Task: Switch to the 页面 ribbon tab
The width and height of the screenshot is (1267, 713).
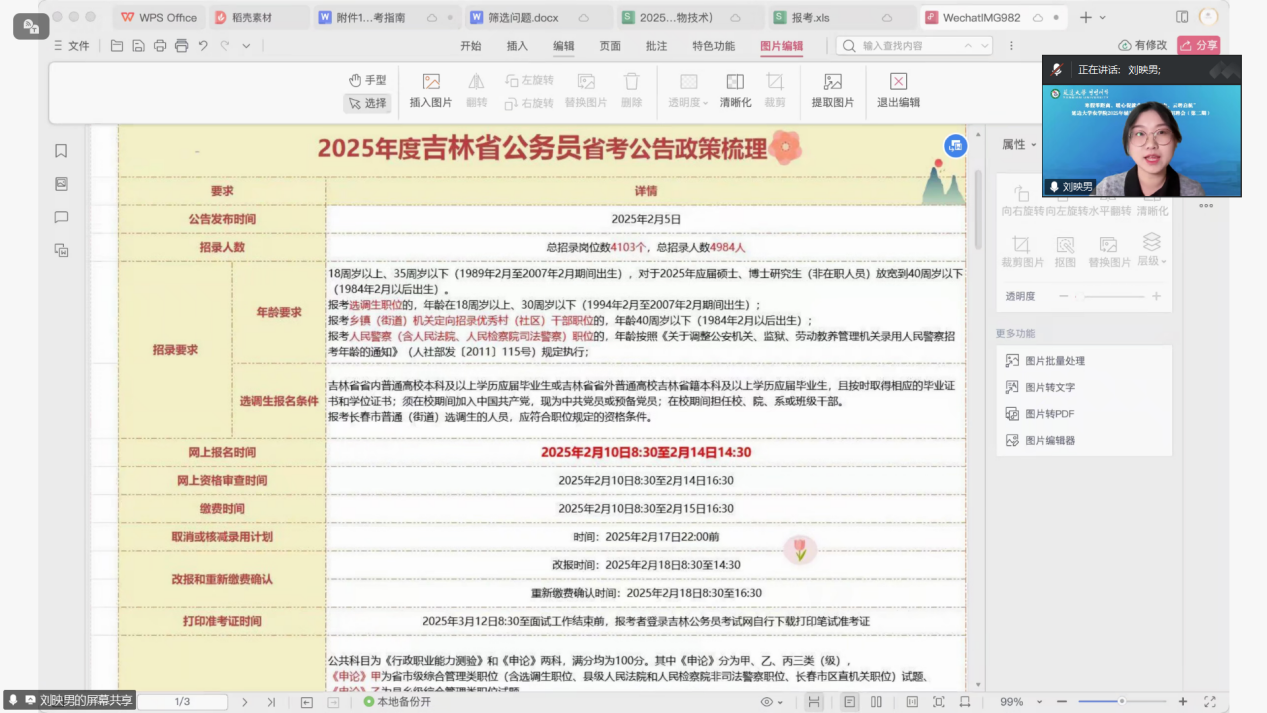Action: tap(610, 46)
